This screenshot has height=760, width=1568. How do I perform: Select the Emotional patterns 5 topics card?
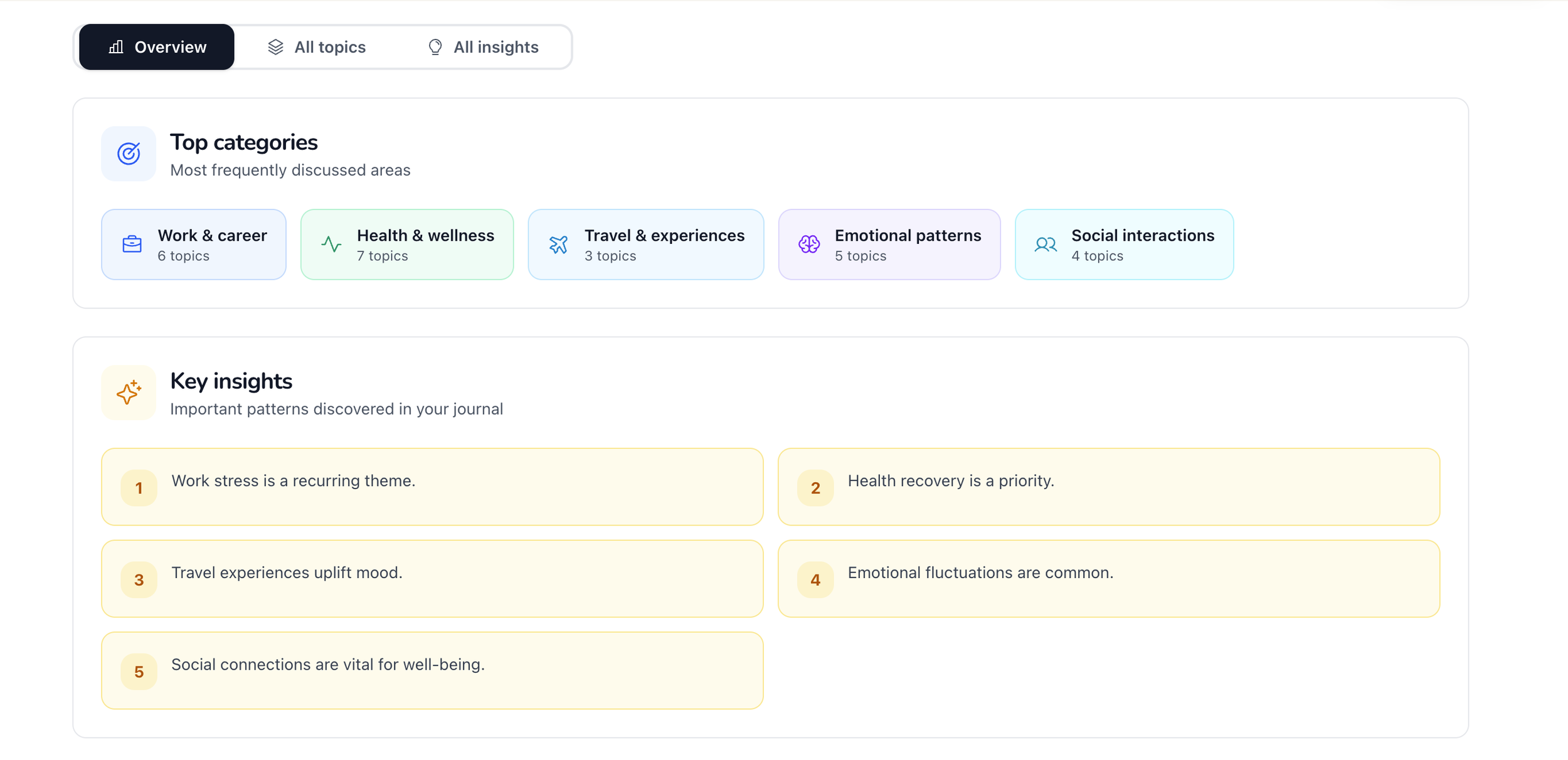(x=889, y=245)
